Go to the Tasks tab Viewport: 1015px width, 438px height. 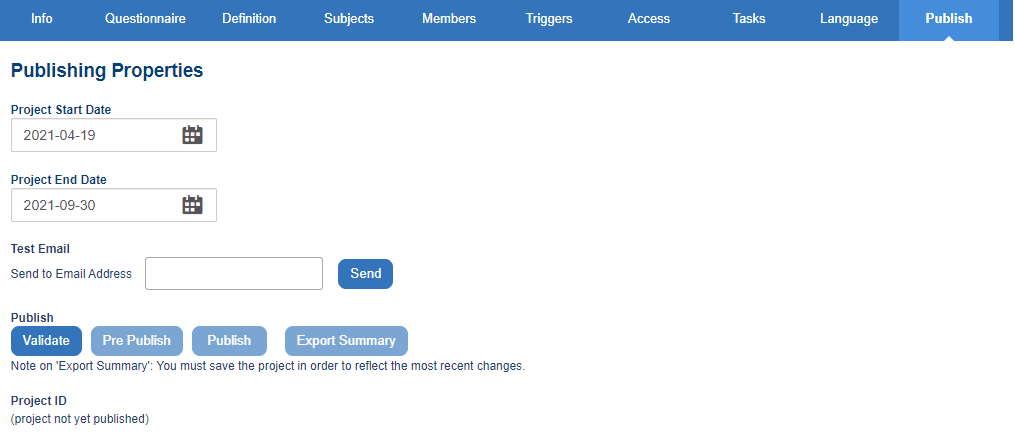coord(749,19)
